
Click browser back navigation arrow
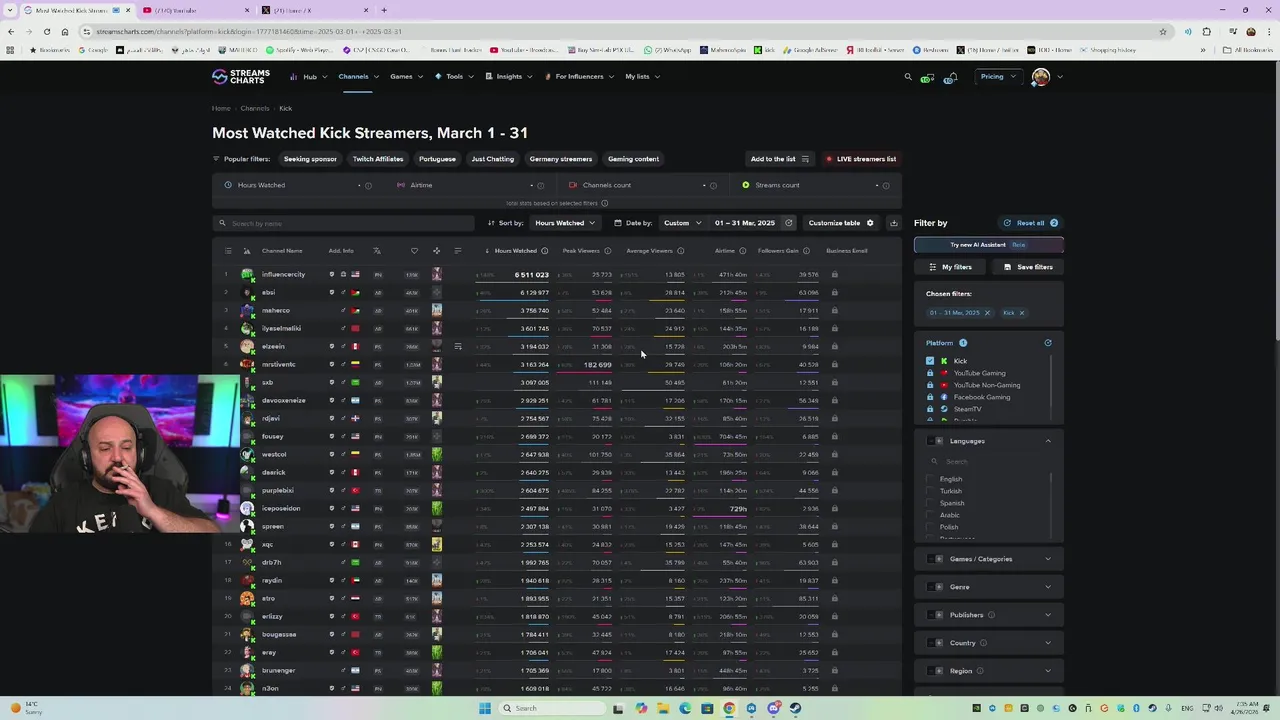point(11,31)
